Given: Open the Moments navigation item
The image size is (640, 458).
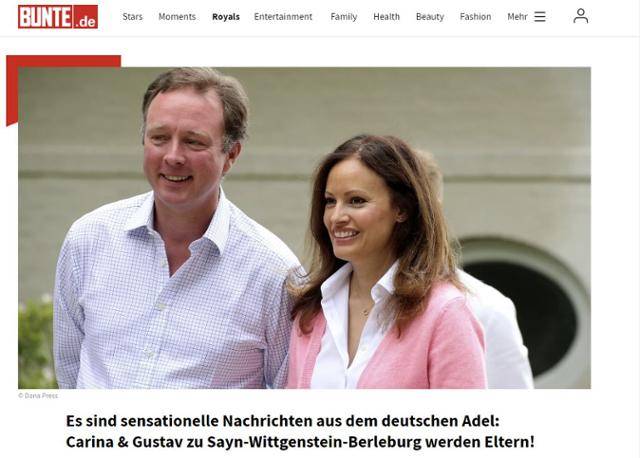Looking at the screenshot, I should tap(177, 17).
